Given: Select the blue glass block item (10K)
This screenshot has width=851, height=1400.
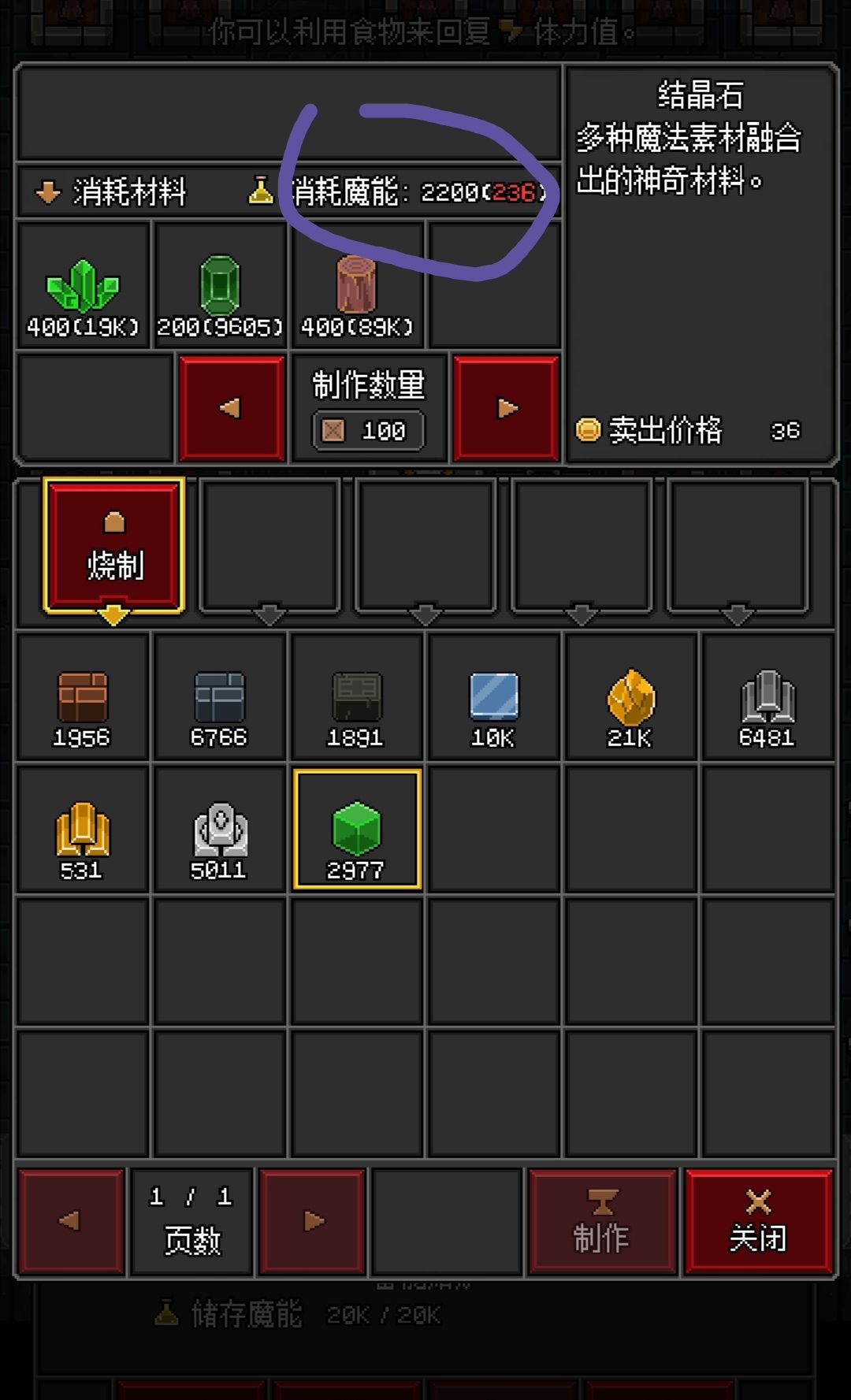Looking at the screenshot, I should click(x=494, y=696).
